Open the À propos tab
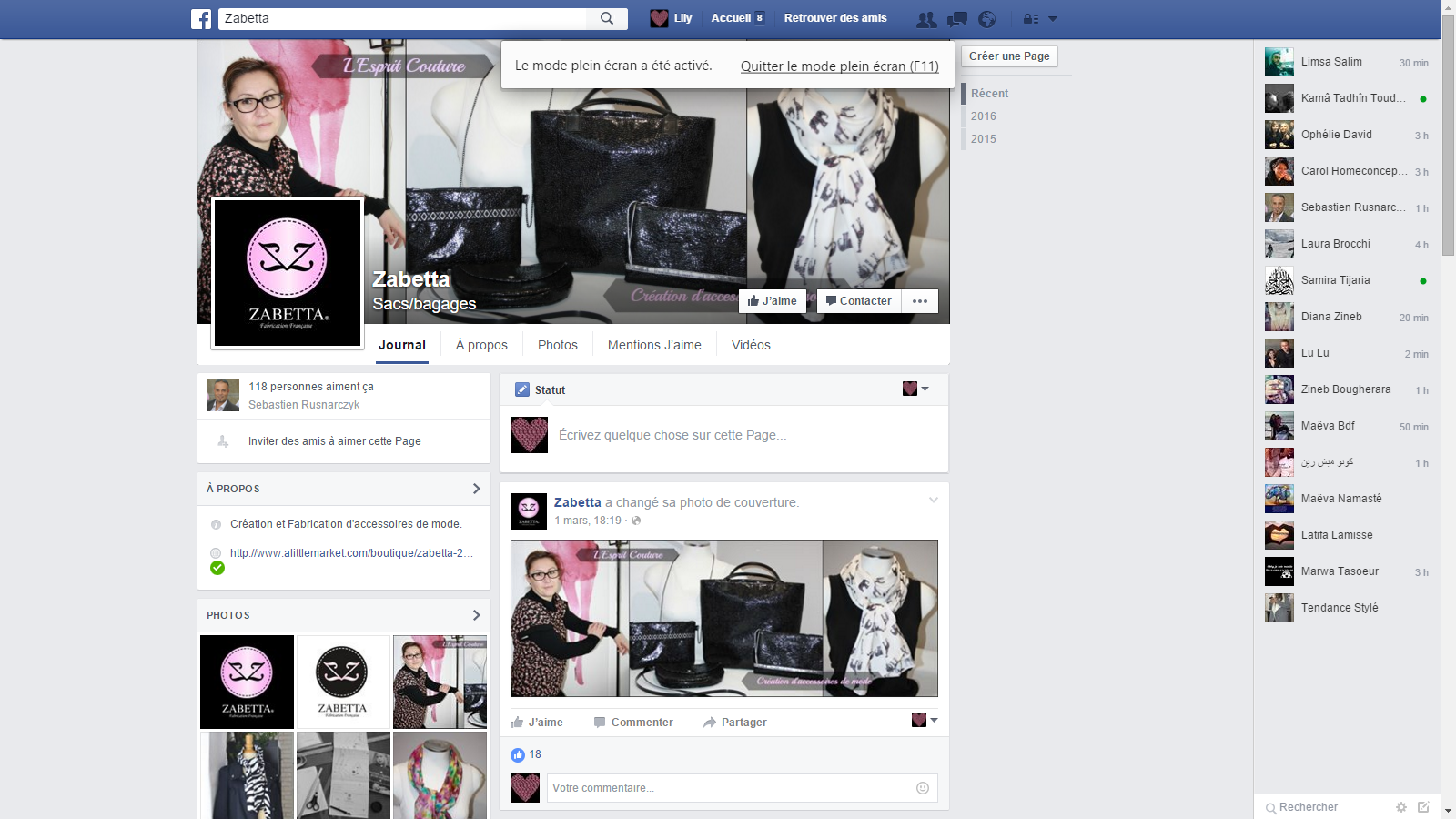This screenshot has height=819, width=1456. (x=481, y=345)
